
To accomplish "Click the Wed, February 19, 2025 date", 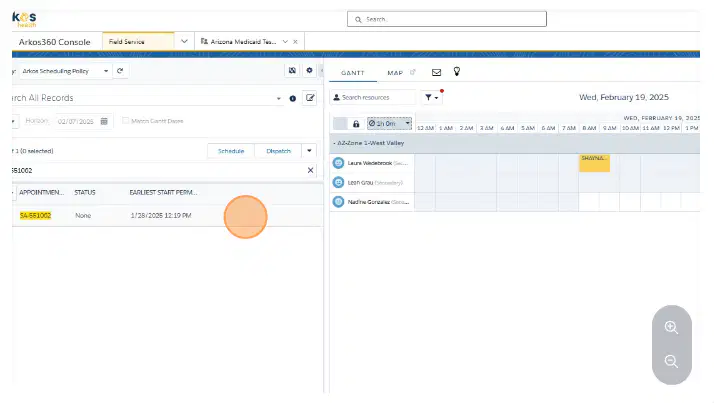I will [624, 97].
